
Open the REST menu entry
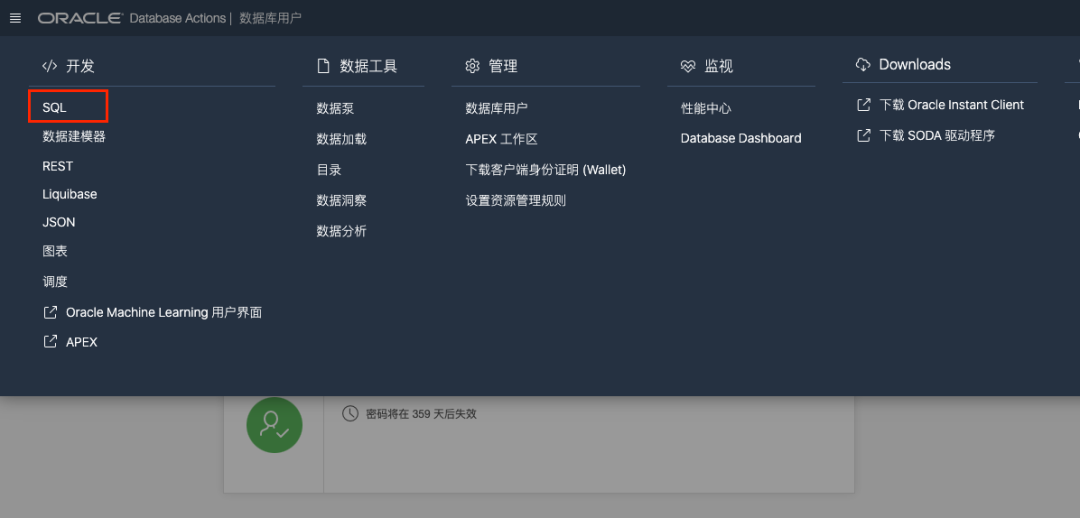57,166
